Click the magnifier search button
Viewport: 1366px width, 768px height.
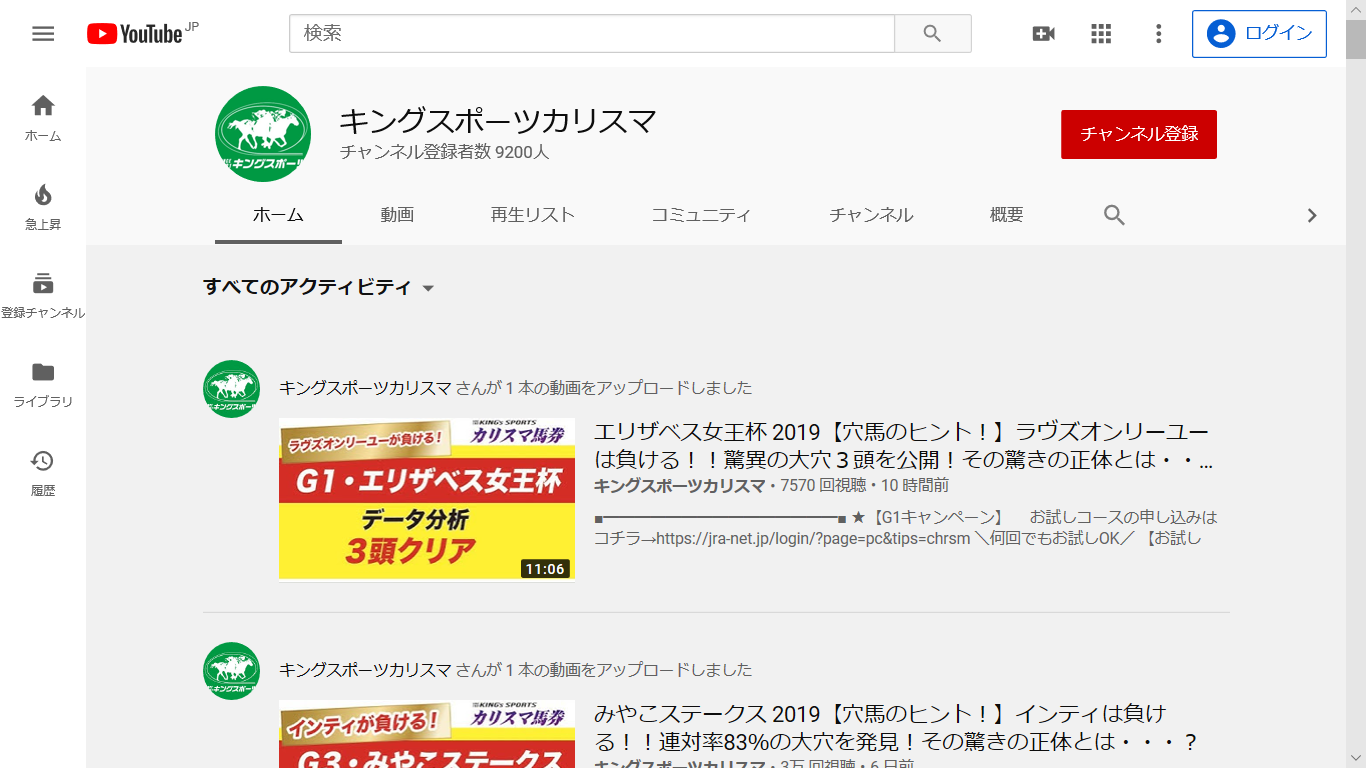pyautogui.click(x=932, y=33)
